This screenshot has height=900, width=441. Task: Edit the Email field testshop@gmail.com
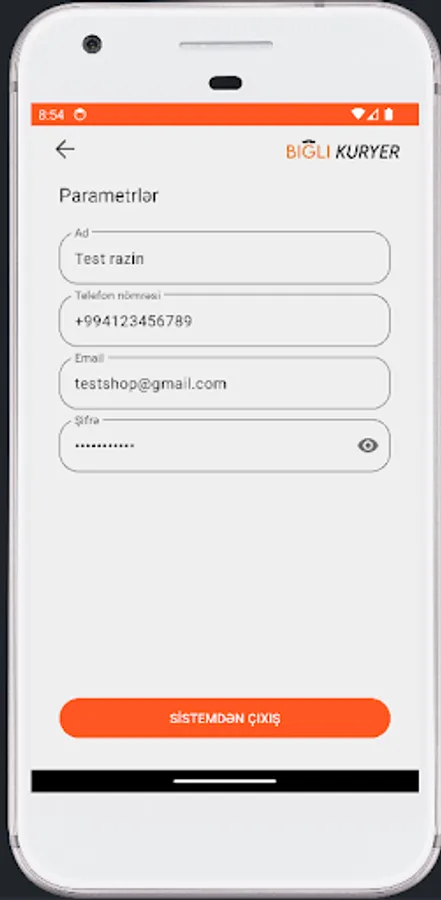coord(225,383)
